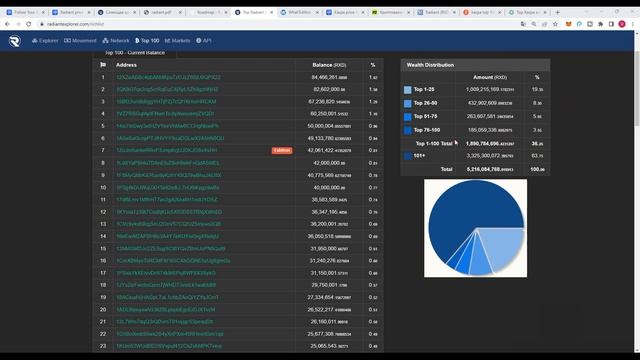Open the browser side panel icon
Viewport: 640px width, 360px height.
tap(611, 24)
